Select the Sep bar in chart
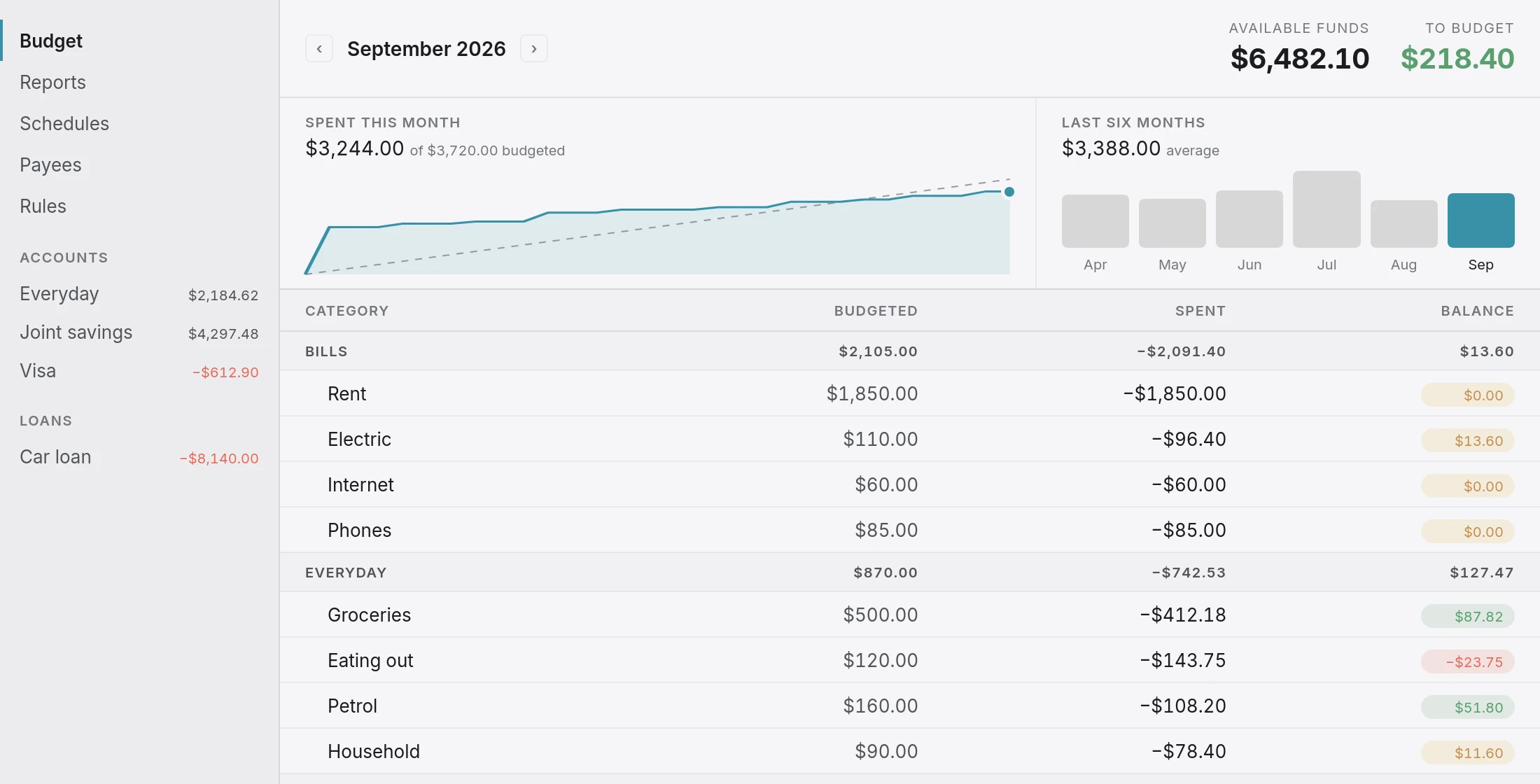1540x784 pixels. 1480,220
